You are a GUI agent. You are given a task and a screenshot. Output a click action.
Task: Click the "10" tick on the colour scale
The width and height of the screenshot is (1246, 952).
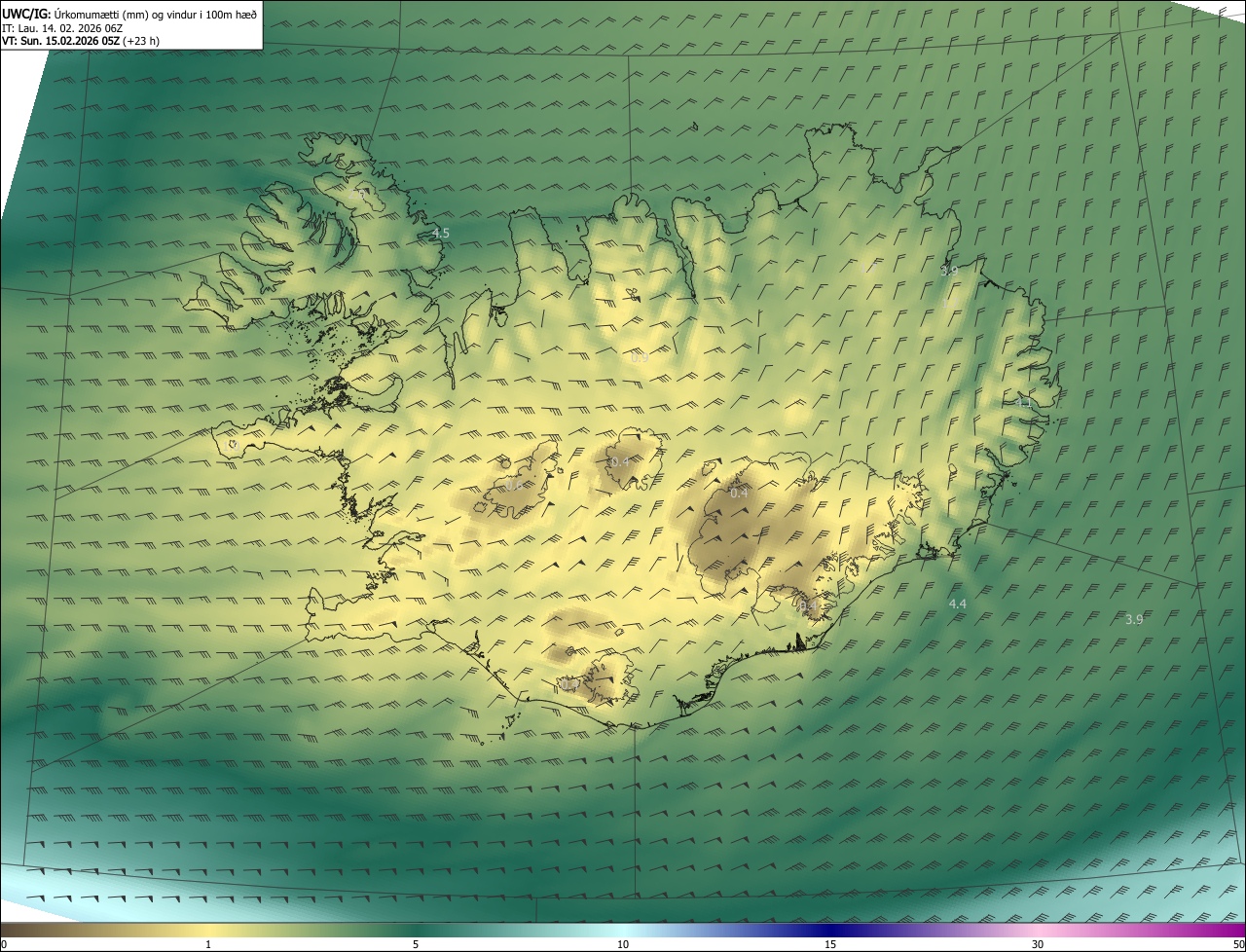point(623,944)
